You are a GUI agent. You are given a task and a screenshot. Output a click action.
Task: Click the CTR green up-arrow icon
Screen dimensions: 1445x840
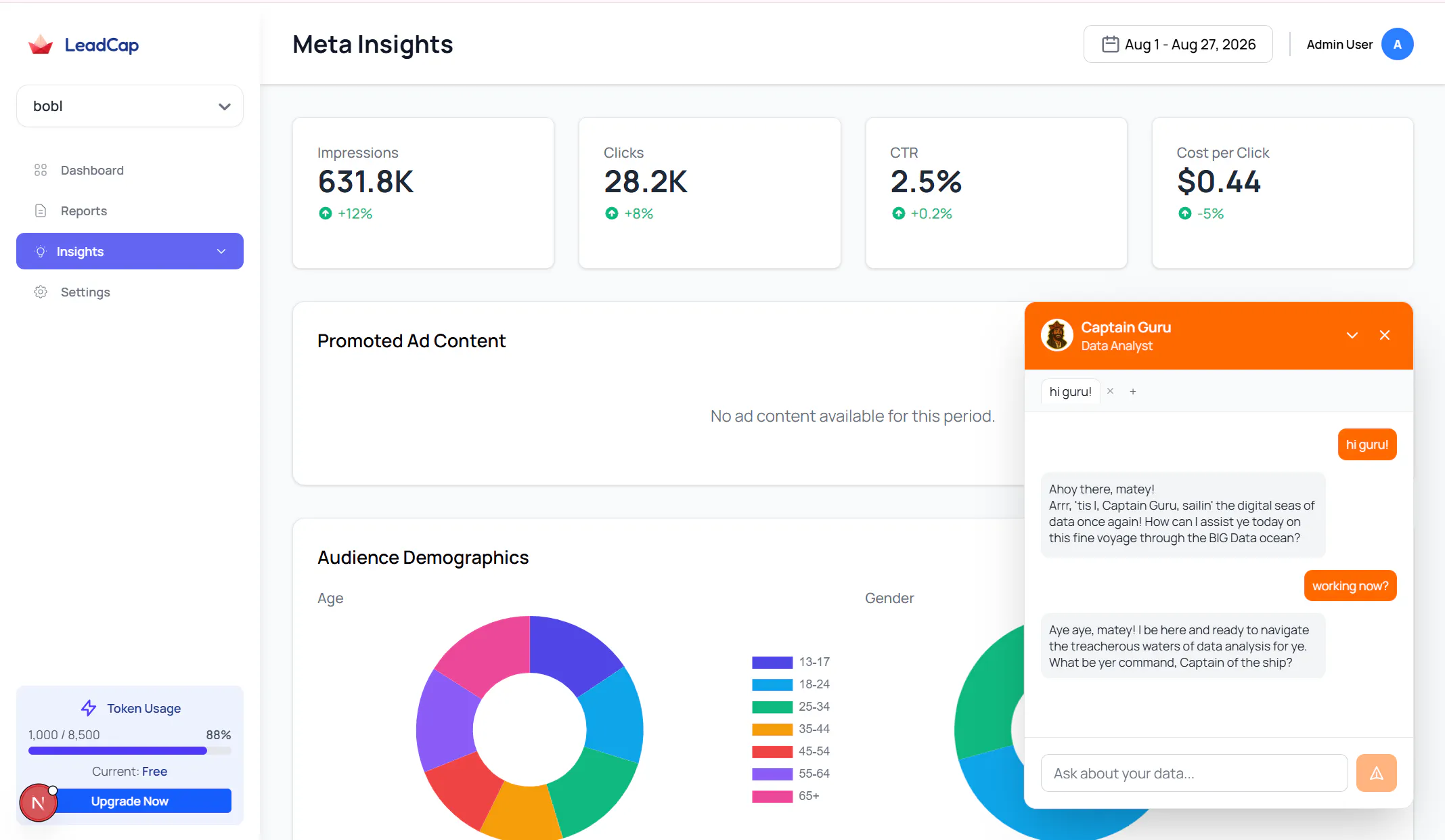899,213
